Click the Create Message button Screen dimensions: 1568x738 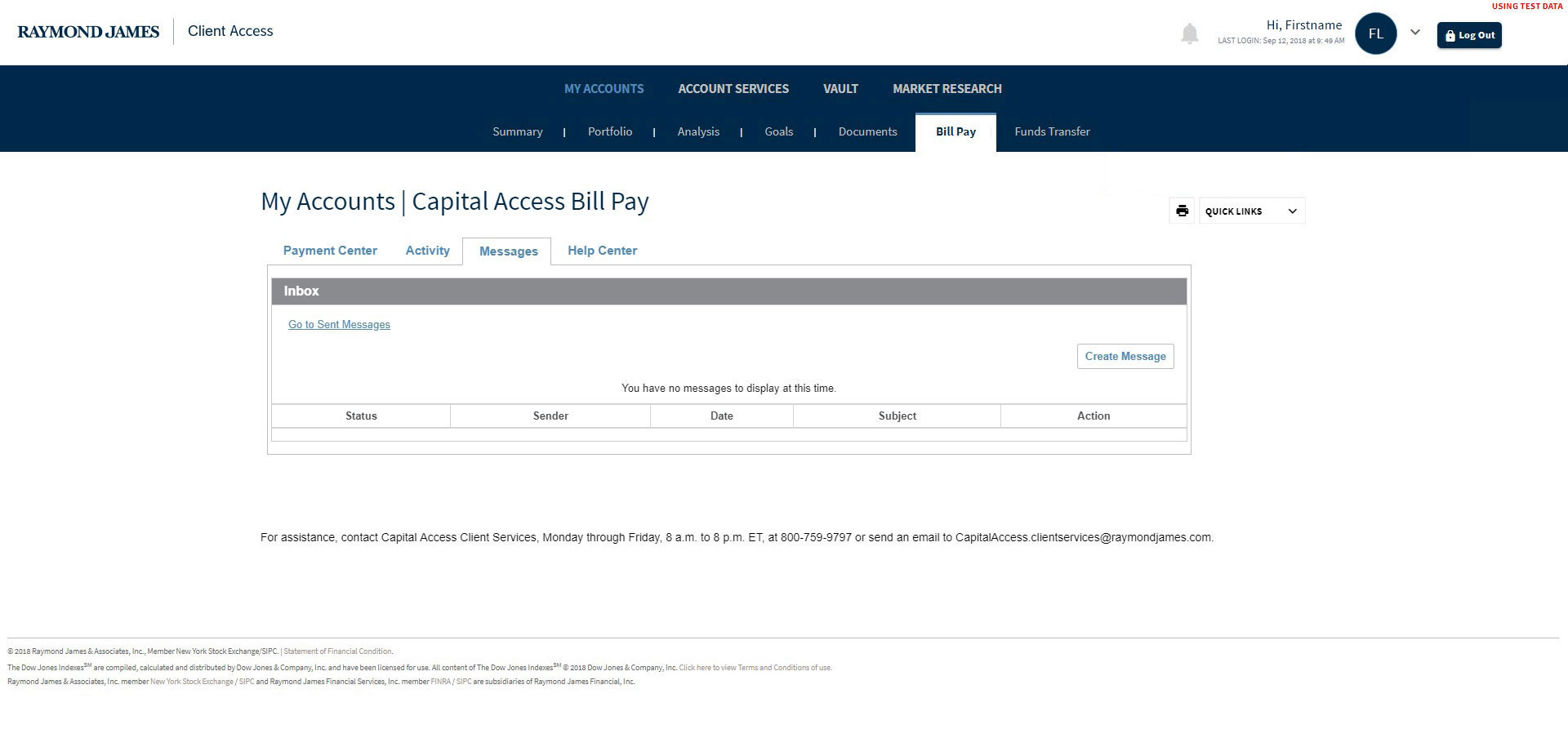(x=1125, y=356)
